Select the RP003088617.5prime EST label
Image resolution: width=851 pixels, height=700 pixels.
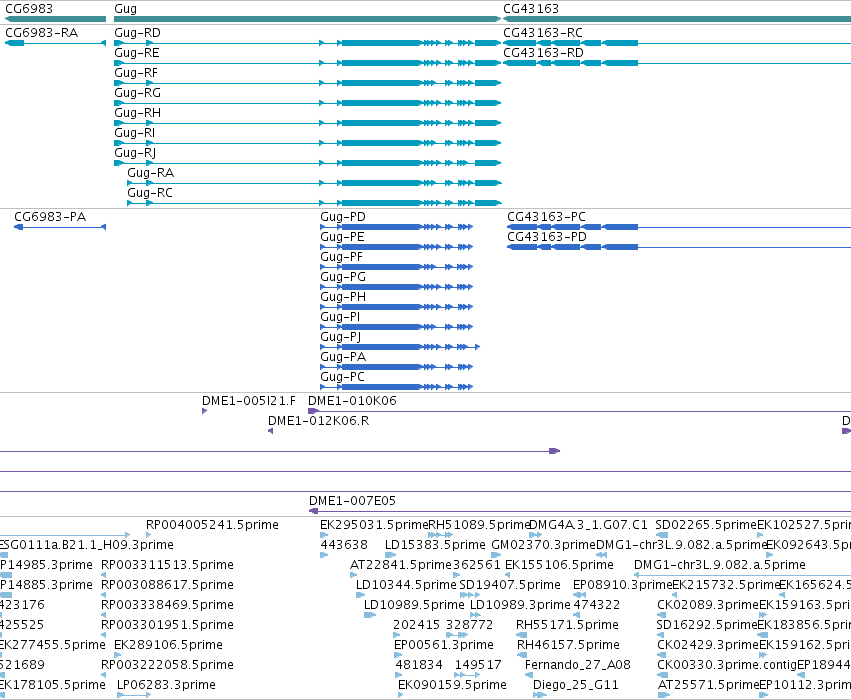tap(168, 585)
